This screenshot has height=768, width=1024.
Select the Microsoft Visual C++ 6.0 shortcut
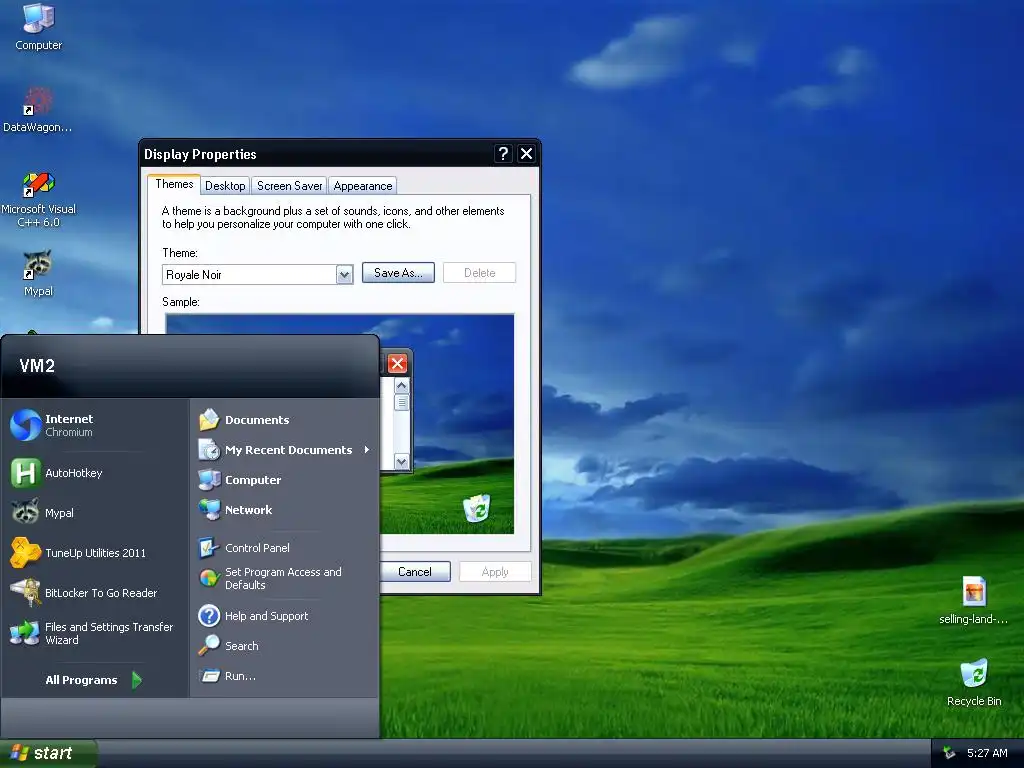38,199
